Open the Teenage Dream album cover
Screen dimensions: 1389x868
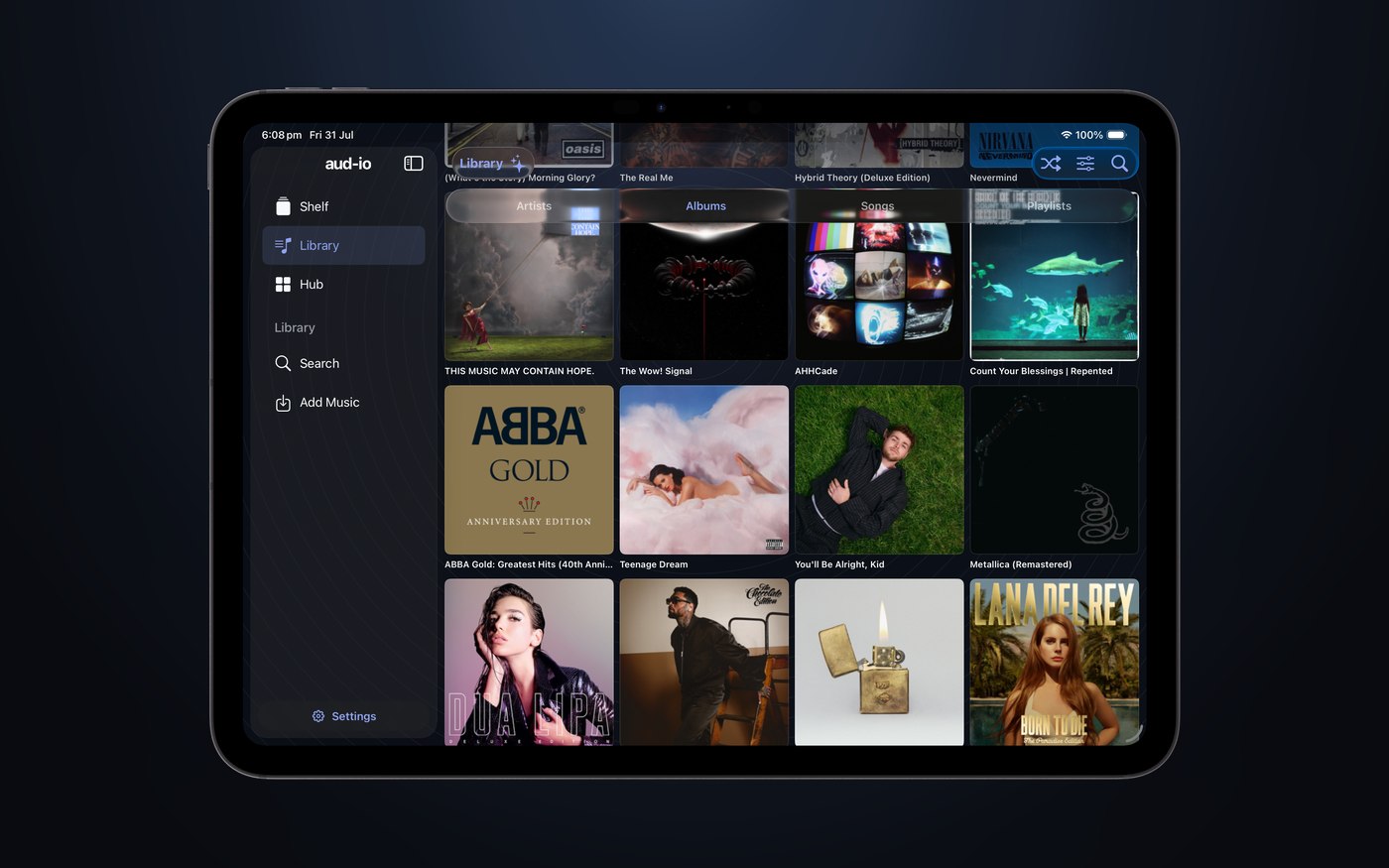point(704,470)
